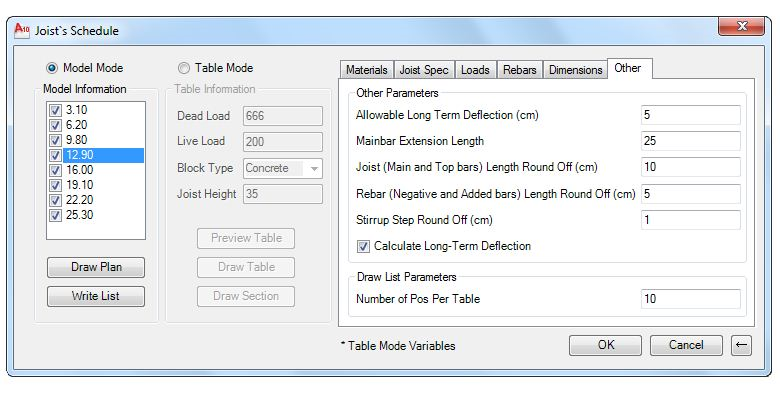Click the Preview Table button
780x395 pixels.
pyautogui.click(x=246, y=238)
